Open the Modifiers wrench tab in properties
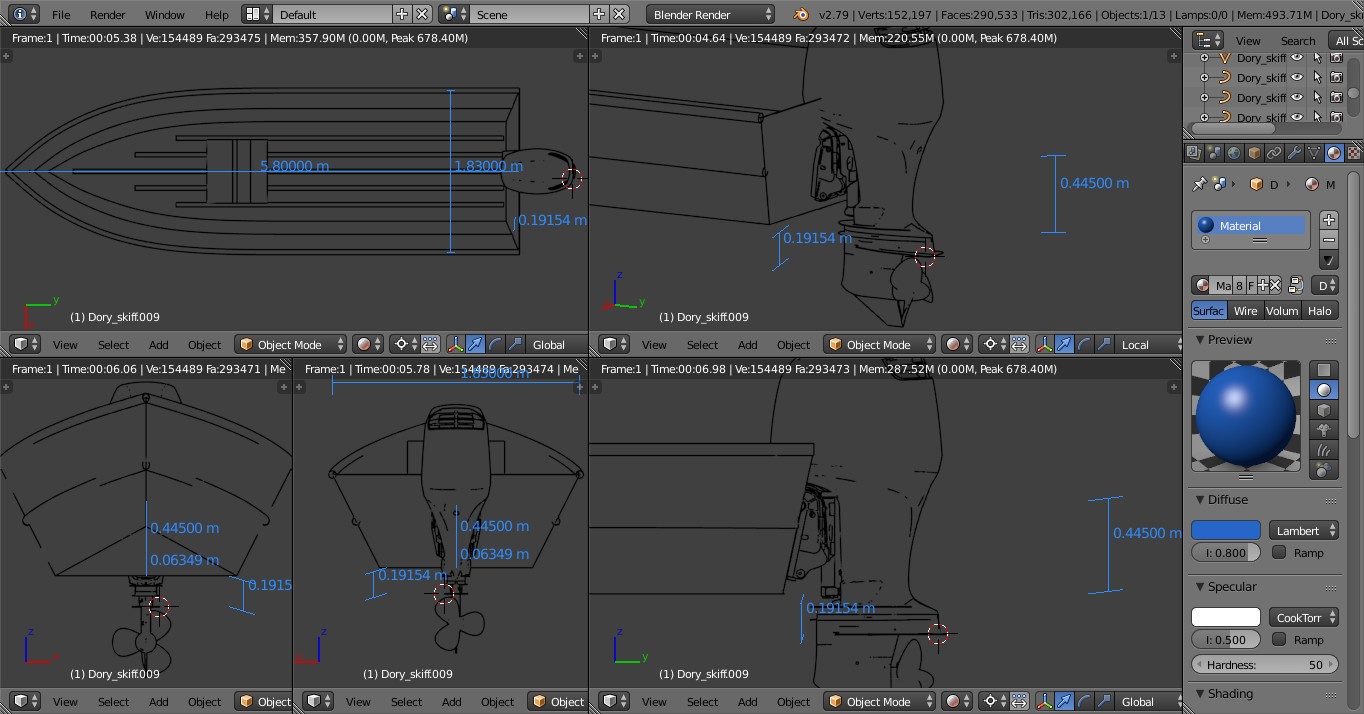Image resolution: width=1364 pixels, height=714 pixels. click(1294, 153)
